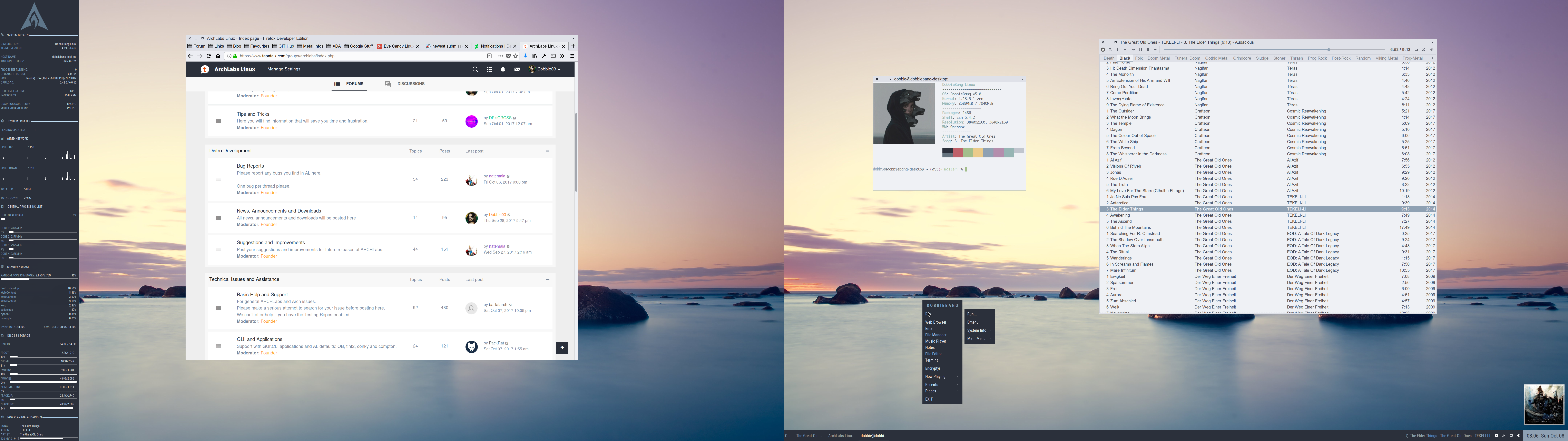Click the Firefox back arrow button
The image size is (1568, 441).
click(x=190, y=56)
